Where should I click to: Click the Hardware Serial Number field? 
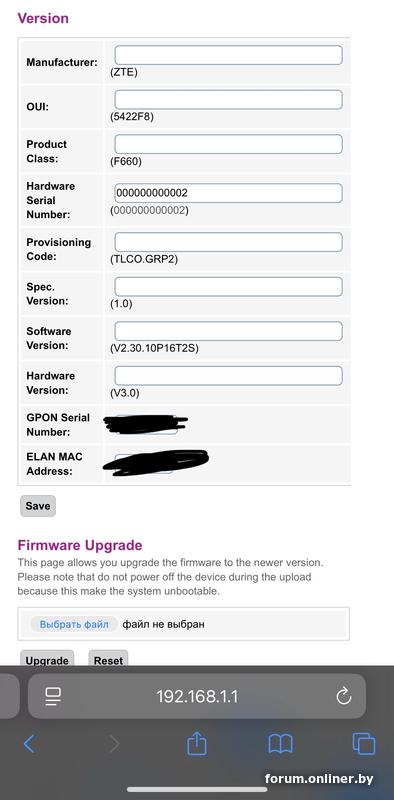[x=228, y=193]
